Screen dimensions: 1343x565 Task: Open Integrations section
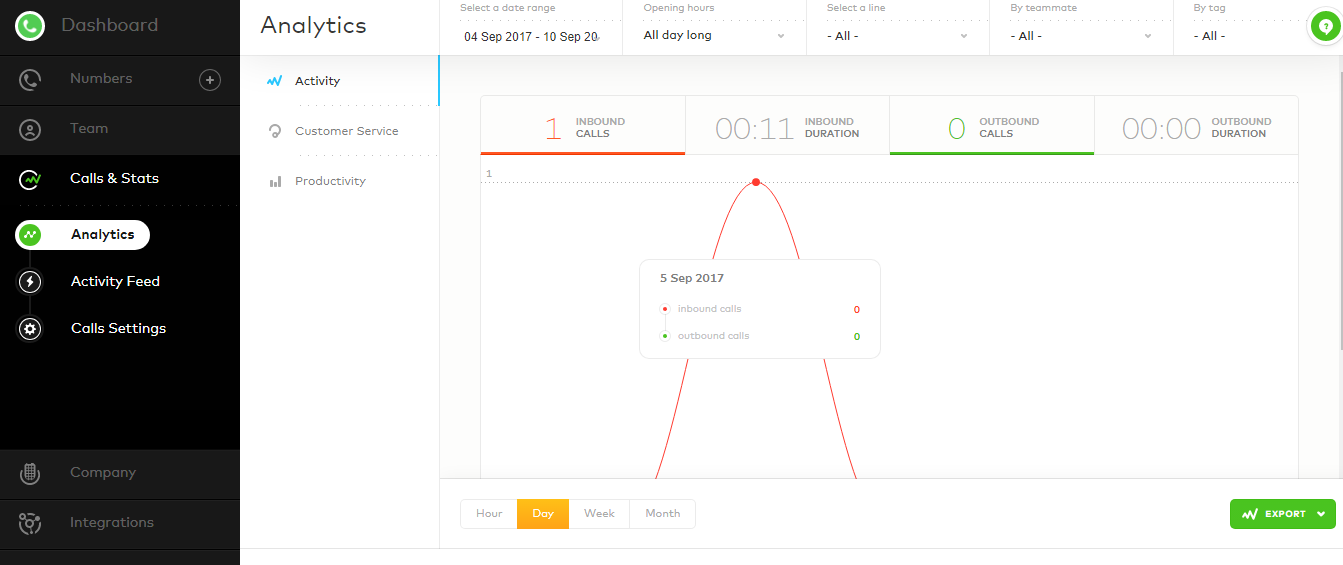[112, 523]
